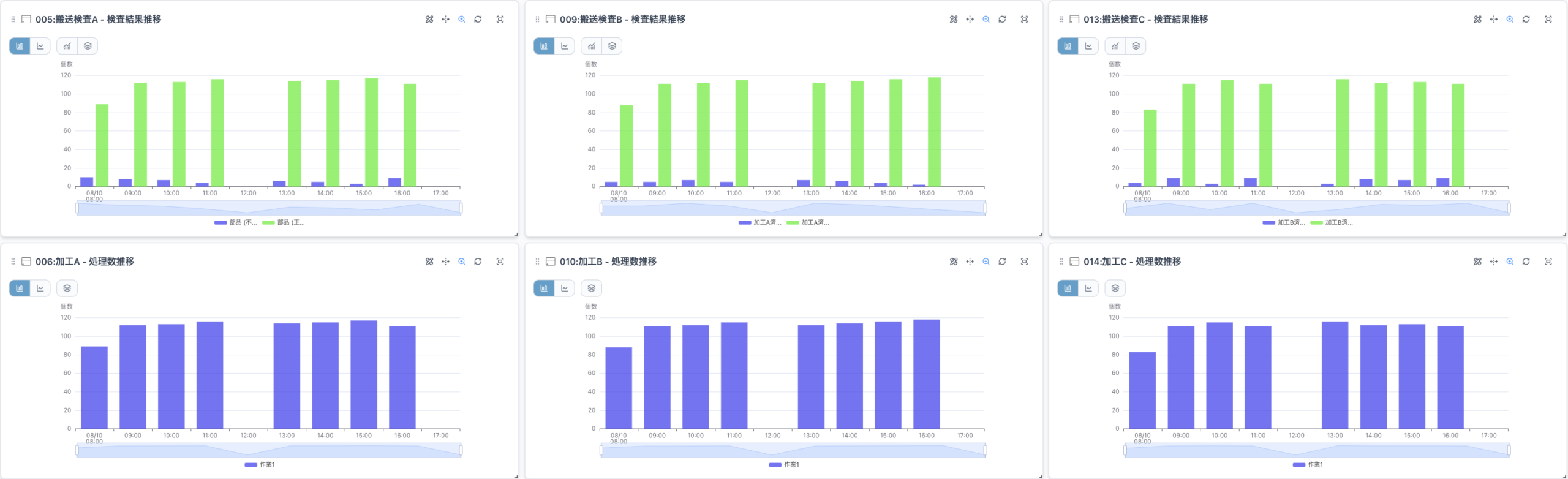Image resolution: width=1568 pixels, height=479 pixels.
Task: Toggle 作業1 legend in panel 006:加工A
Action: coord(260,465)
